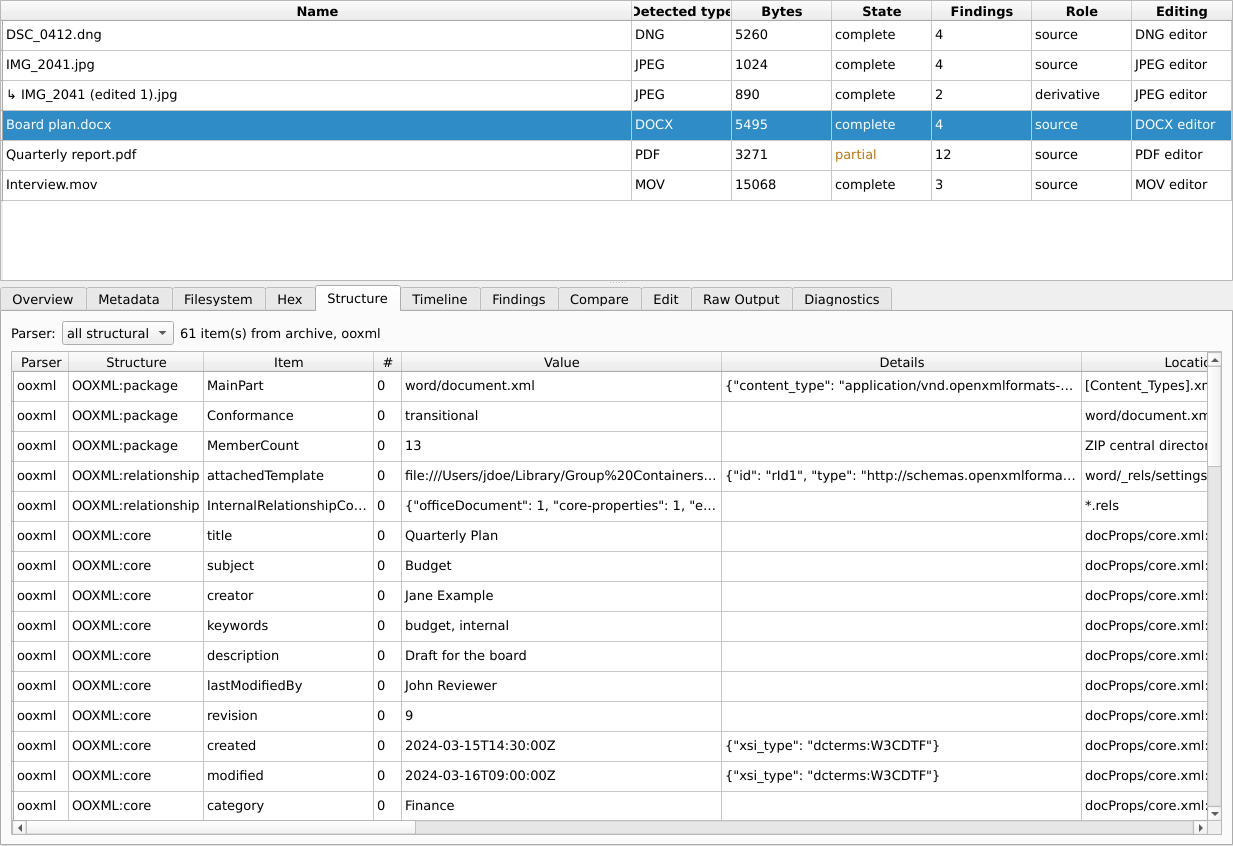
Task: Sort structure table by Structure header
Action: (x=136, y=362)
